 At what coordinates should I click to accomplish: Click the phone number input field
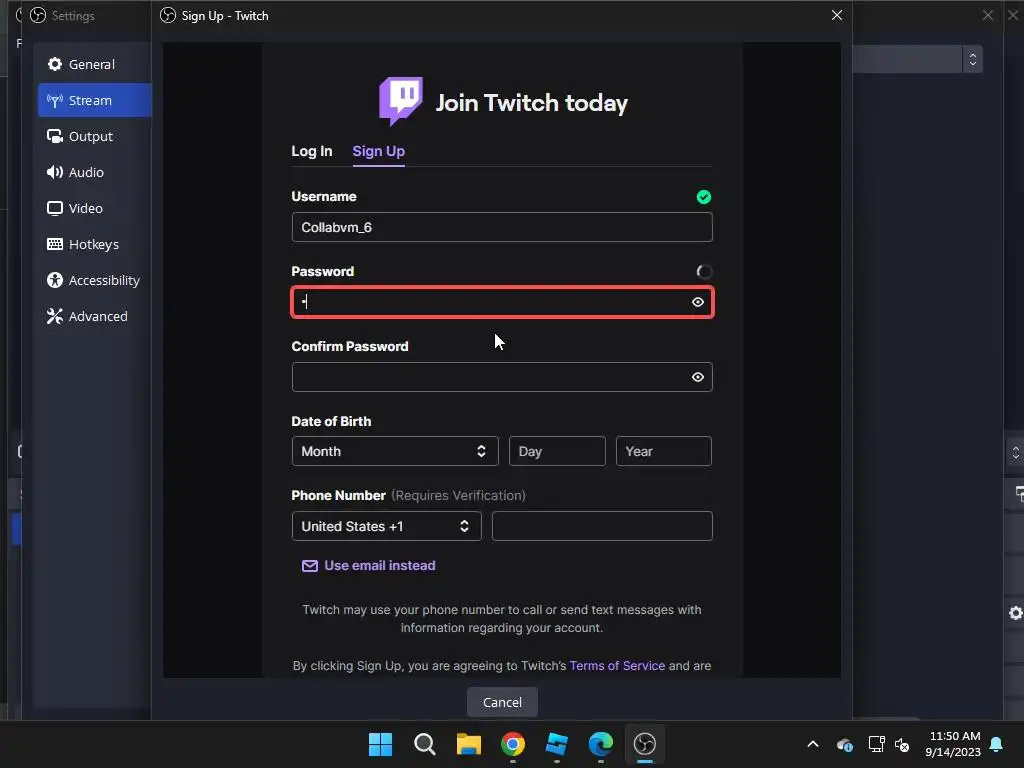tap(601, 526)
